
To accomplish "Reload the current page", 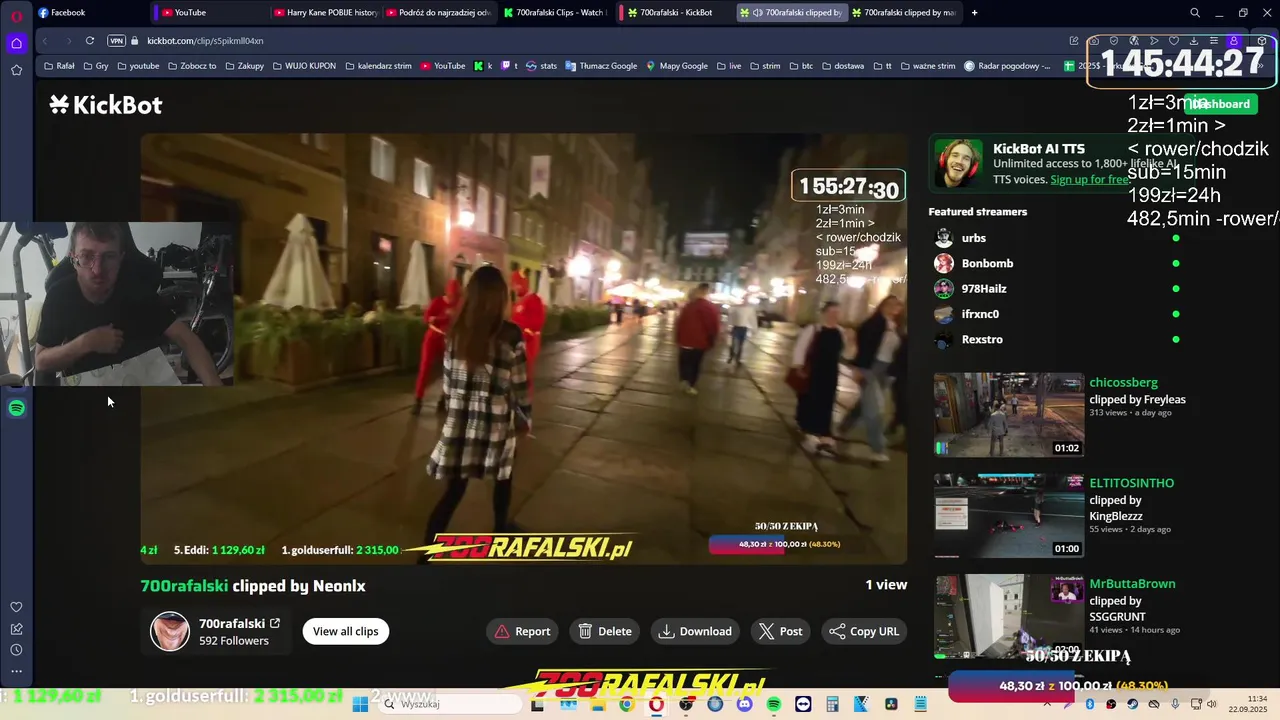I will (90, 41).
